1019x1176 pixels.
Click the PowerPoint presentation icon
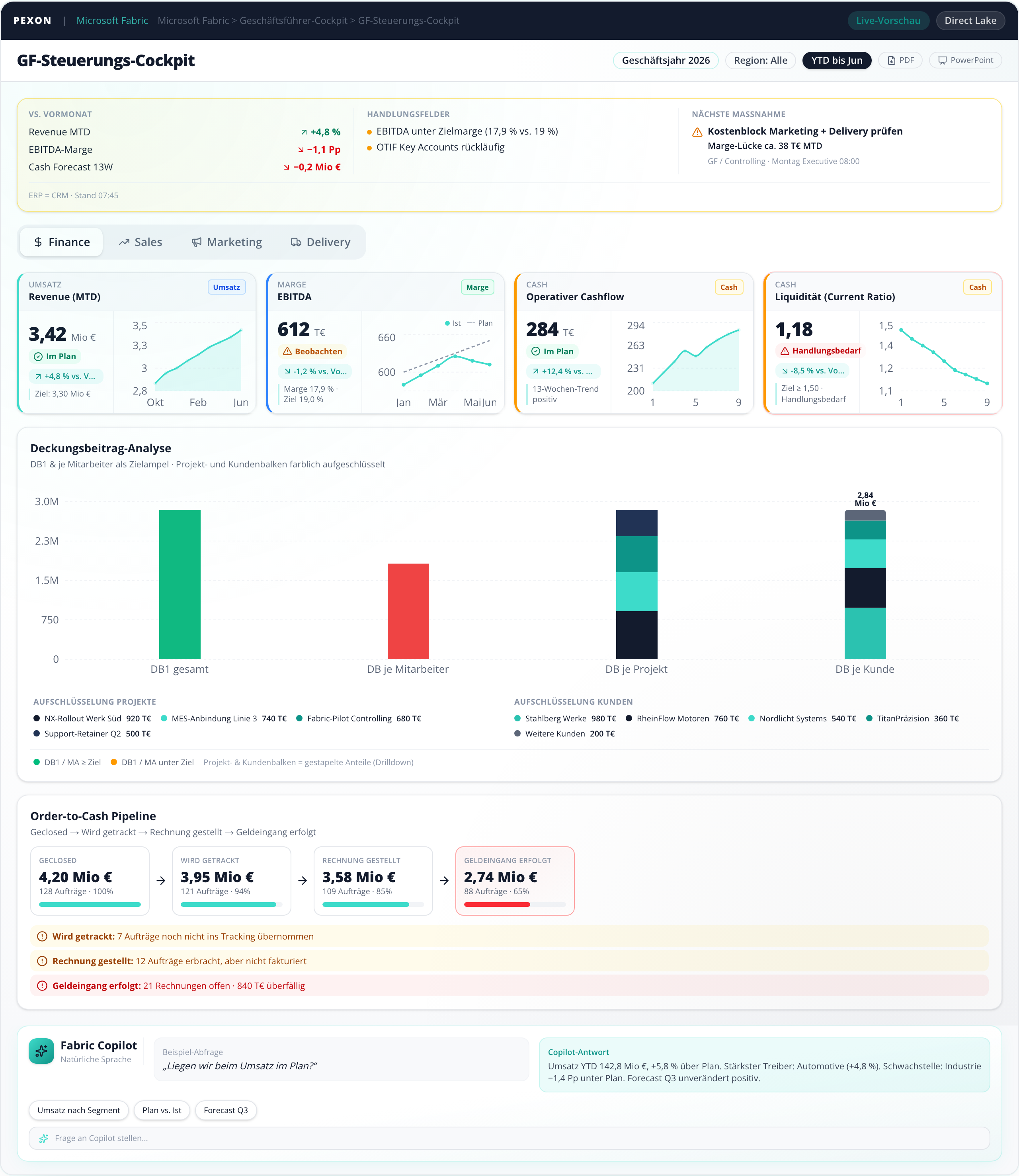(942, 60)
